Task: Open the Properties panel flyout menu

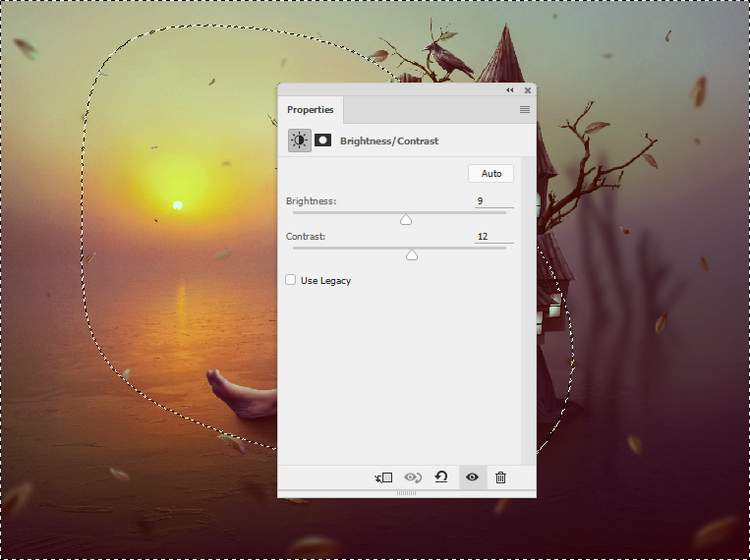Action: coord(525,110)
